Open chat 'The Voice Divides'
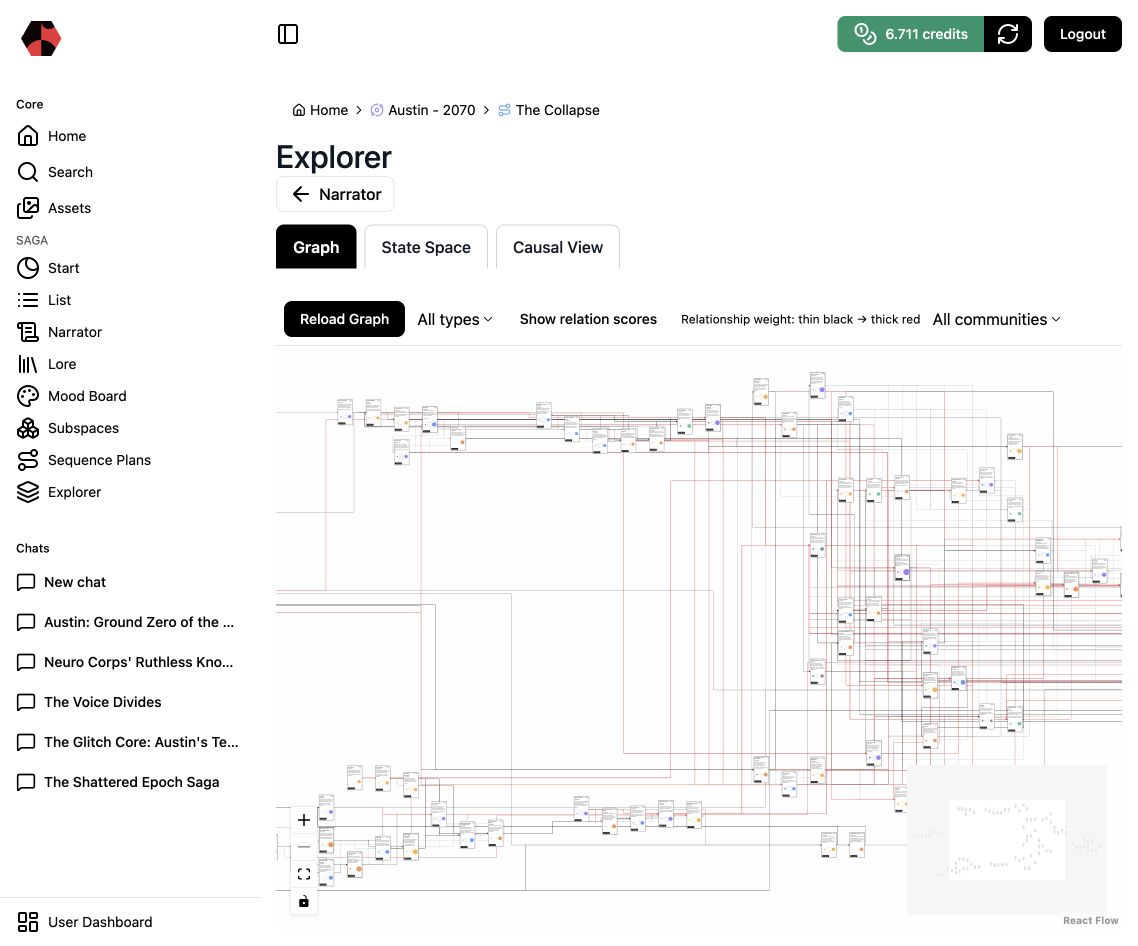Screen dimensions: 1138x946 (x=102, y=702)
